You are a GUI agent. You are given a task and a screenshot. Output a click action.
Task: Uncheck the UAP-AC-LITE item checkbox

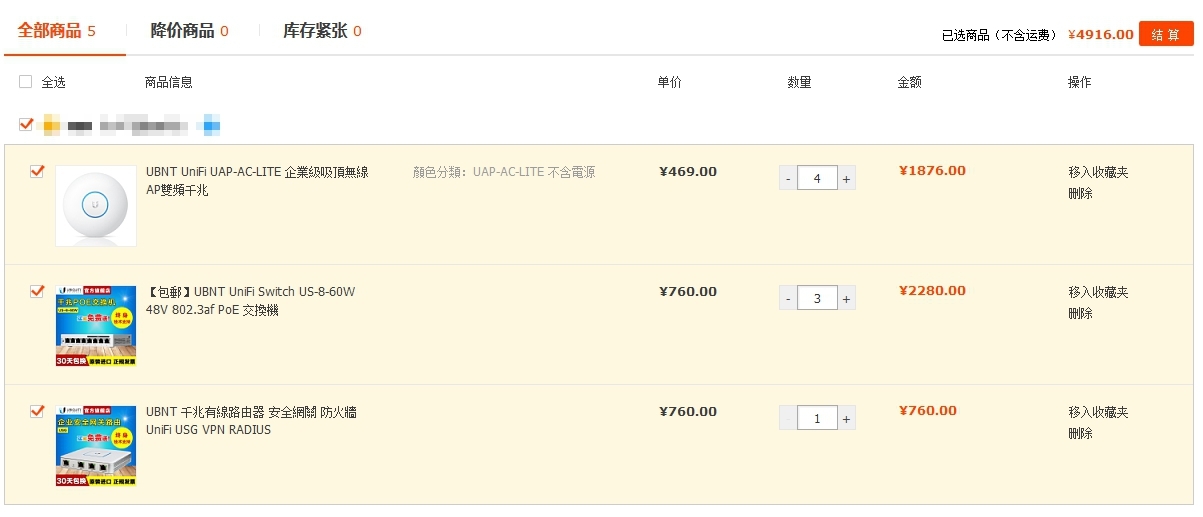(x=37, y=171)
